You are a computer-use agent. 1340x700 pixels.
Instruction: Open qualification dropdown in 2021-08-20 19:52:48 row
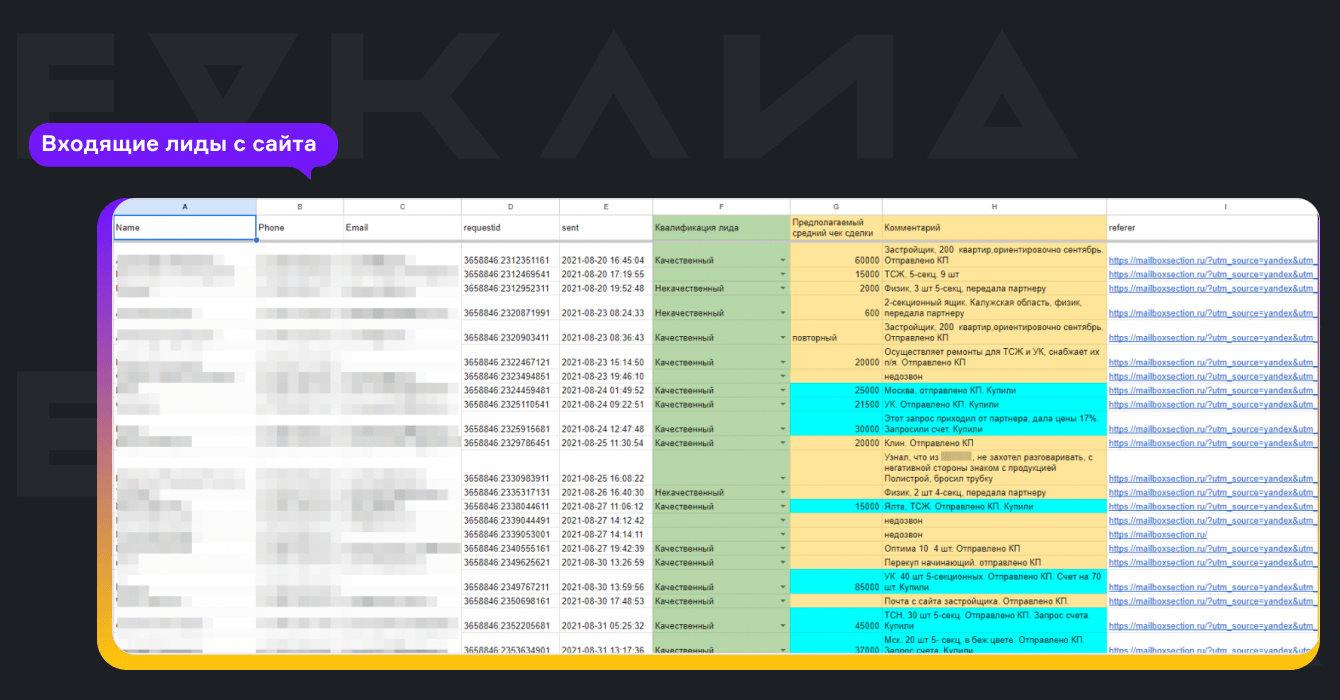(x=783, y=288)
